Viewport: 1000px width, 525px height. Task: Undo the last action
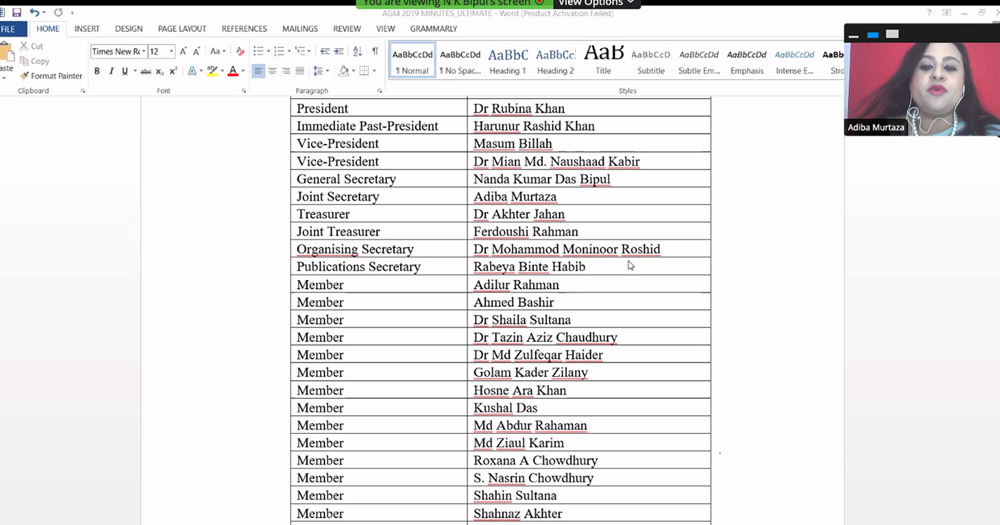point(34,12)
